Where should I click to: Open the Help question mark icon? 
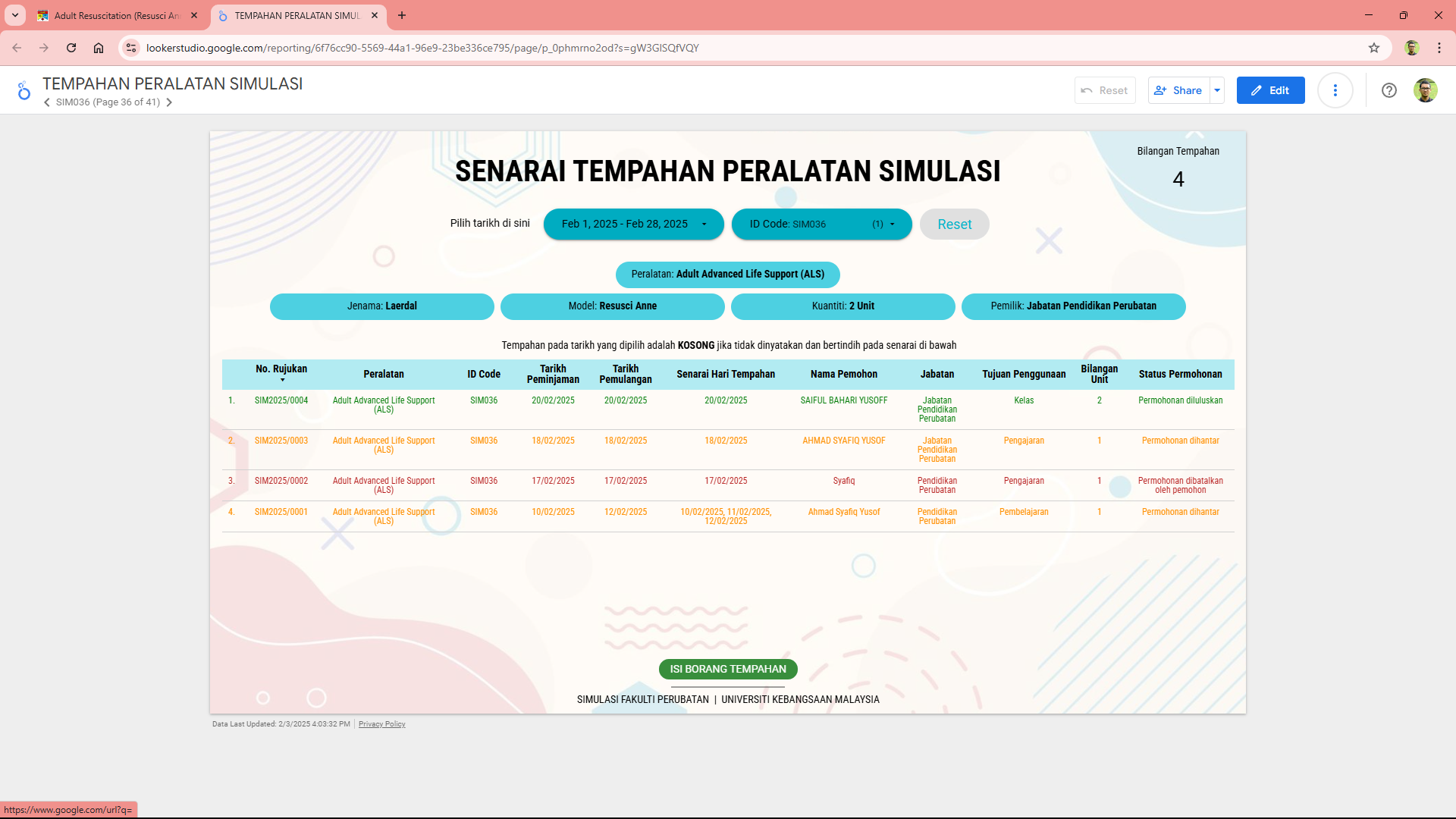click(x=1389, y=90)
